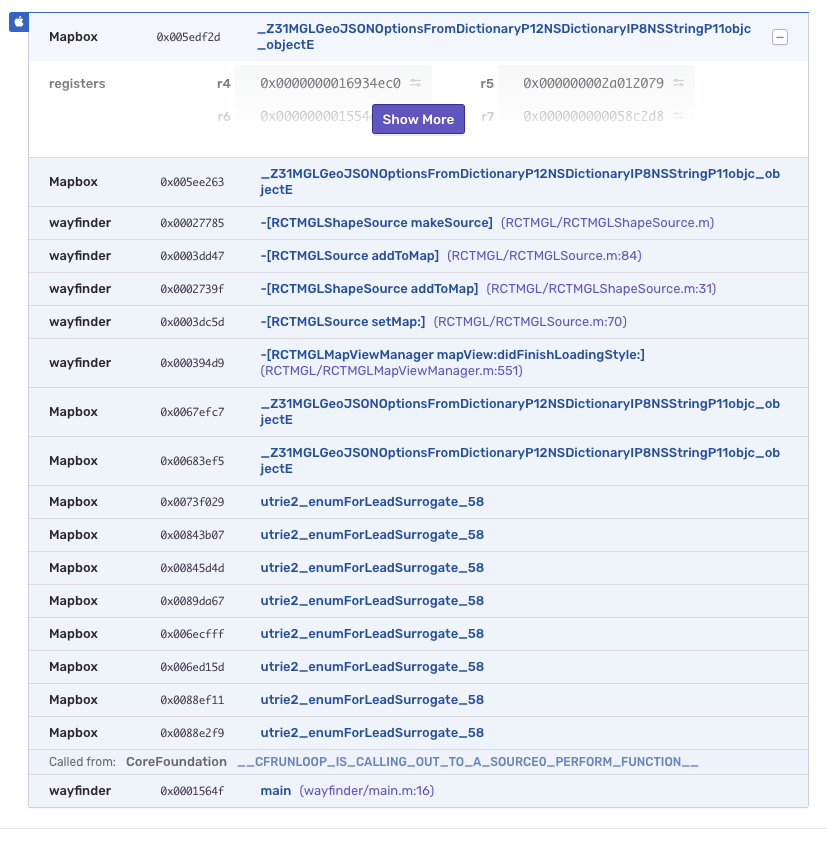Toggle display format of register r5 value
Screen dimensions: 827x841
coord(676,84)
